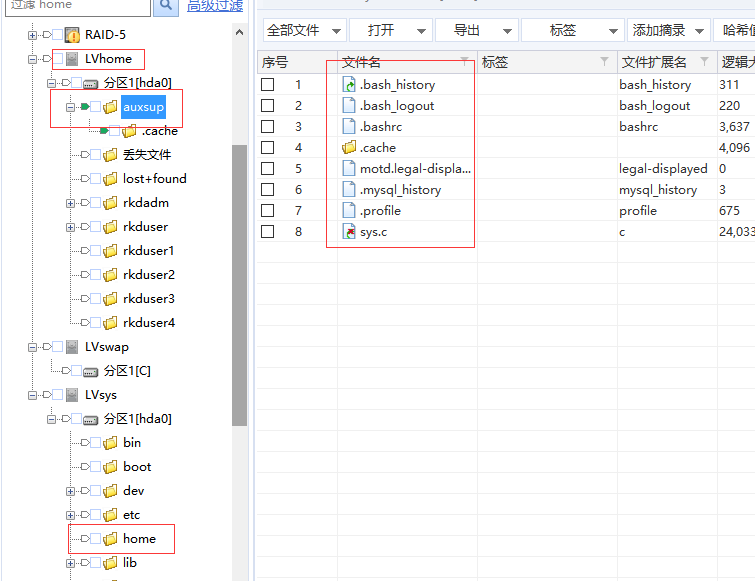Image resolution: width=755 pixels, height=581 pixels.
Task: Click the LVswap volume icon
Action: click(72, 347)
